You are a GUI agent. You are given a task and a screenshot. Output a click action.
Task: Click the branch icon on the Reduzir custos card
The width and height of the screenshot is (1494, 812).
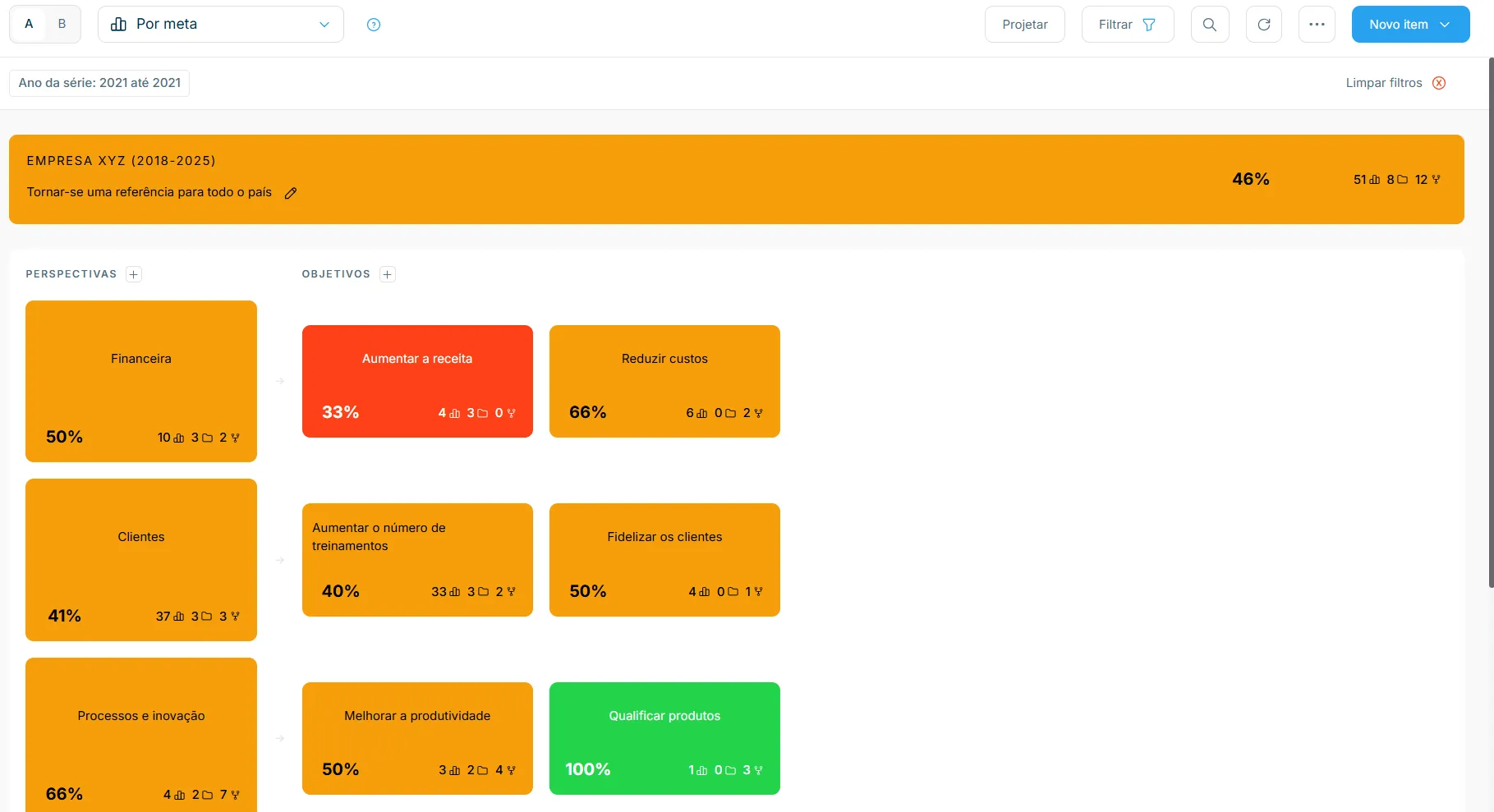[x=758, y=414]
